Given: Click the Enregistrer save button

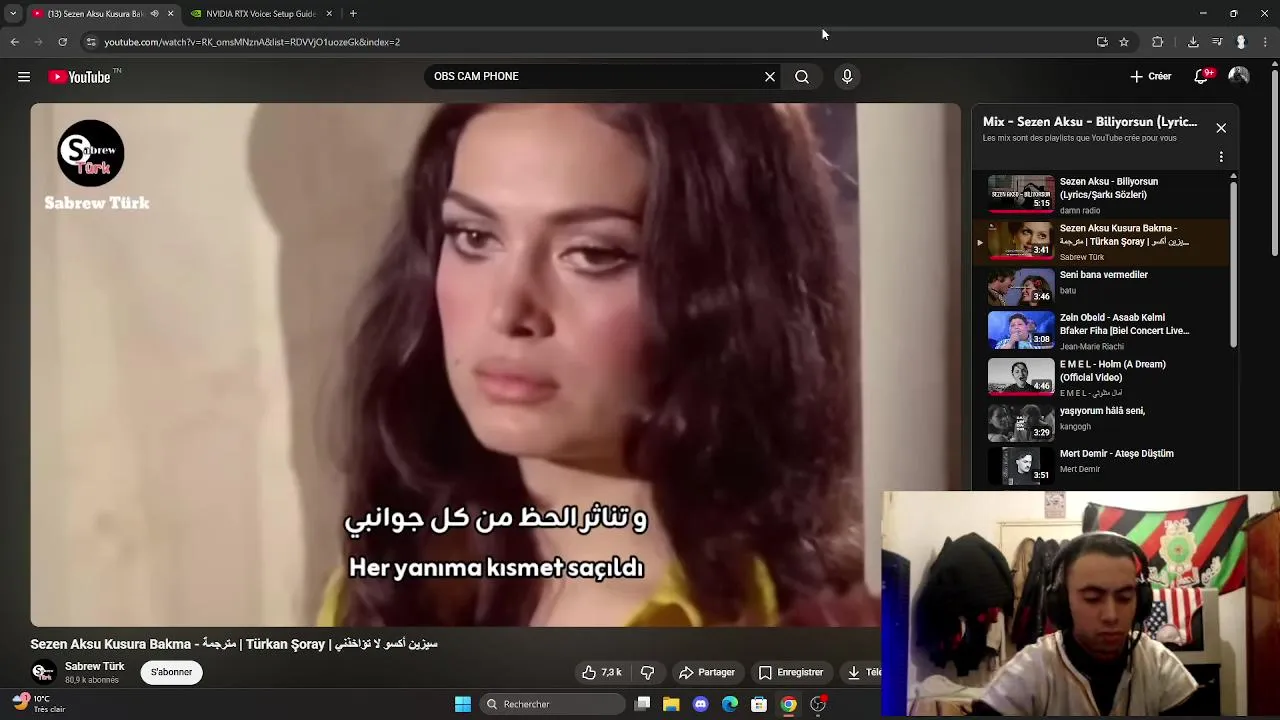Looking at the screenshot, I should pyautogui.click(x=791, y=673).
